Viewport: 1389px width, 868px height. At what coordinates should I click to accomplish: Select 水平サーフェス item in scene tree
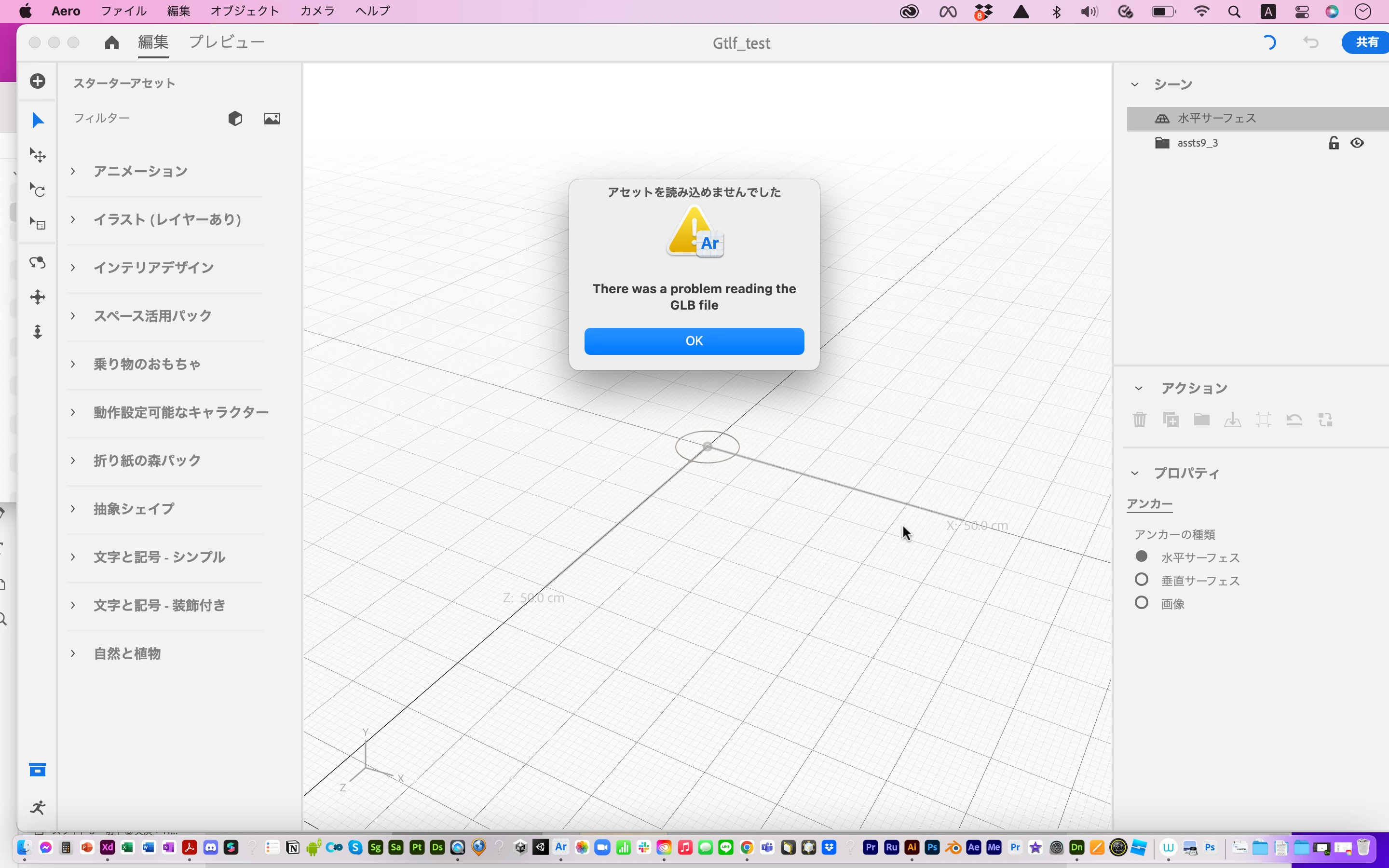tap(1217, 118)
